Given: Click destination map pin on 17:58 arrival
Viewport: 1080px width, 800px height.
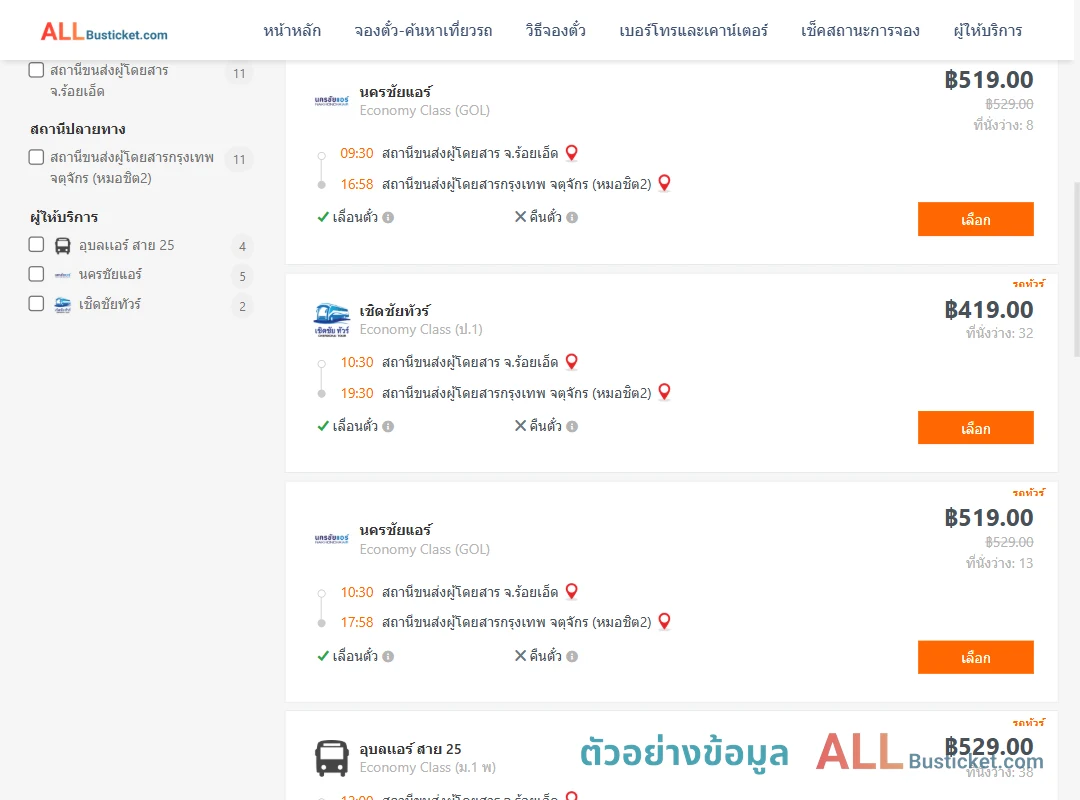Looking at the screenshot, I should pyautogui.click(x=664, y=622).
